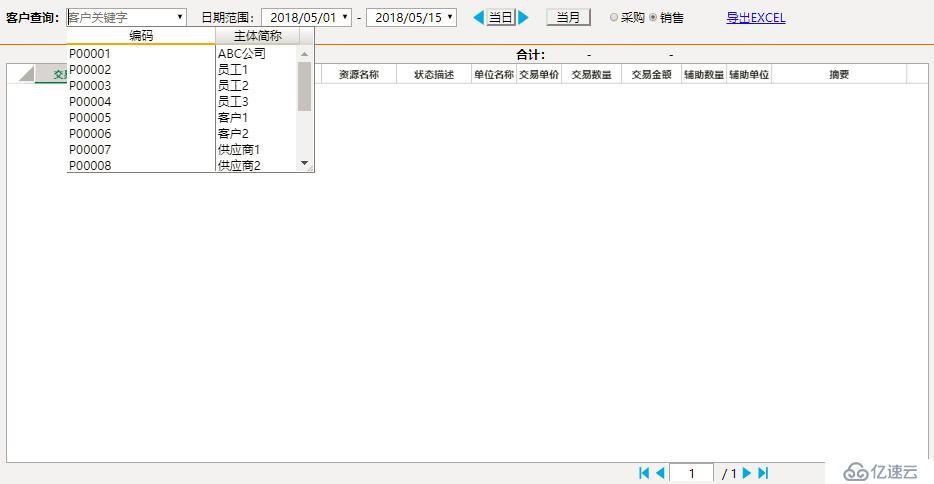Select code P00008 in dropdown list
Image resolution: width=934 pixels, height=484 pixels.
90,166
